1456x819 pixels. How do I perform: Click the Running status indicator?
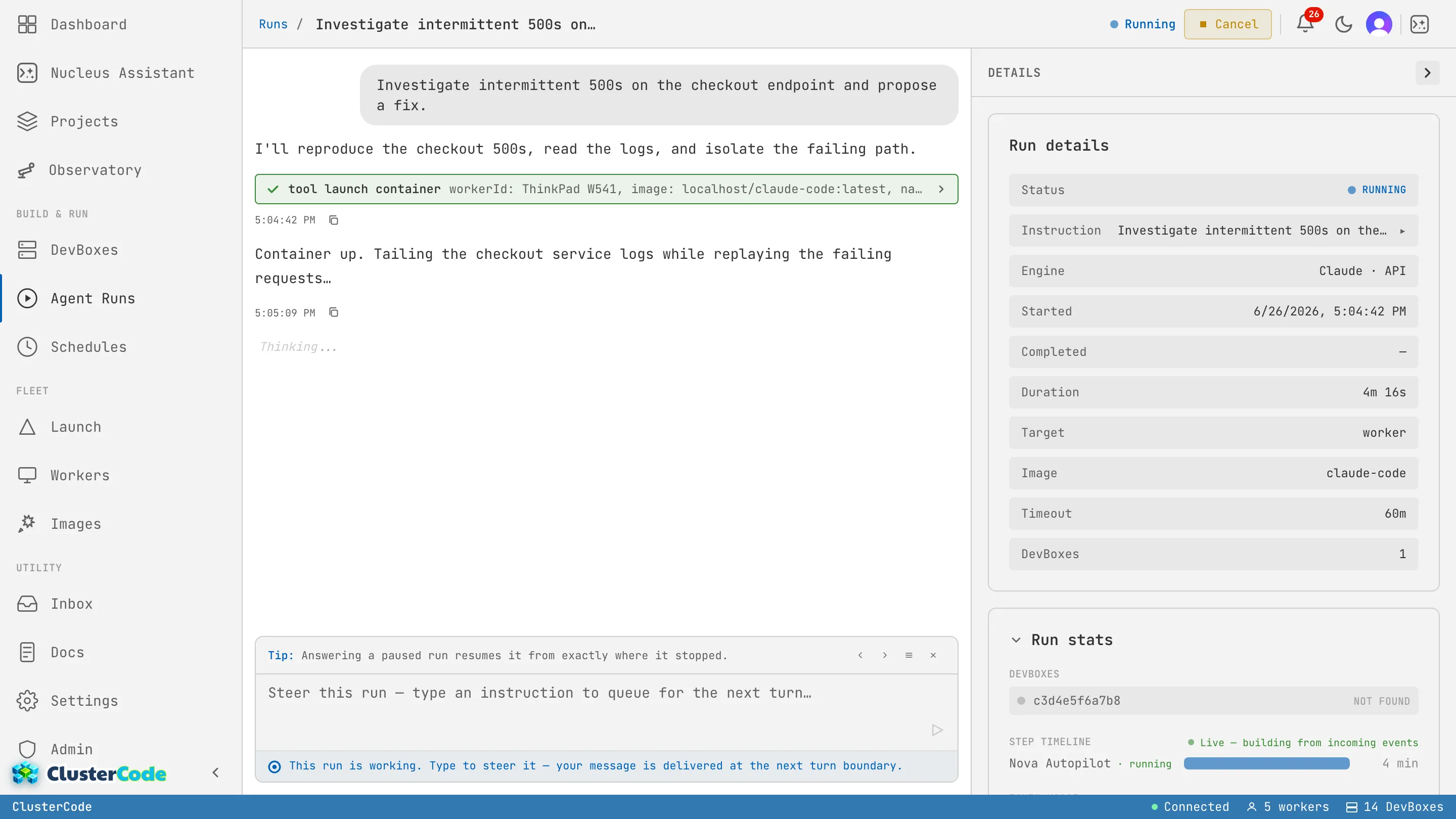coord(1143,24)
